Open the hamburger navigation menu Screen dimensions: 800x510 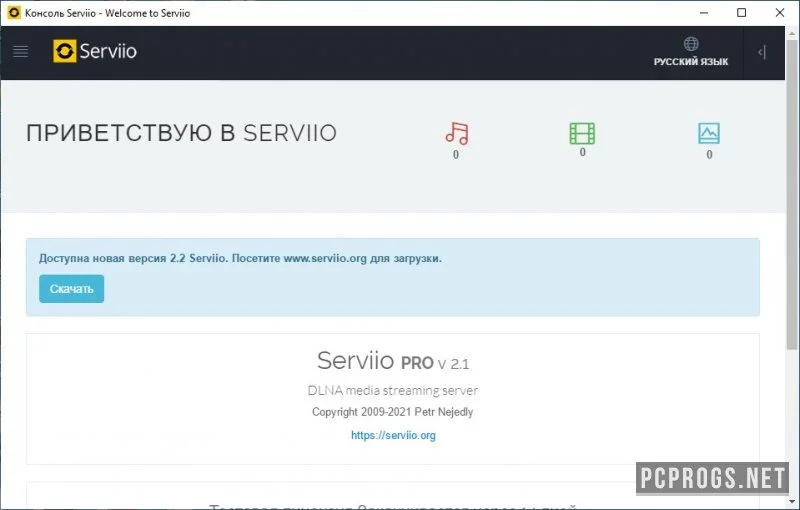tap(20, 52)
